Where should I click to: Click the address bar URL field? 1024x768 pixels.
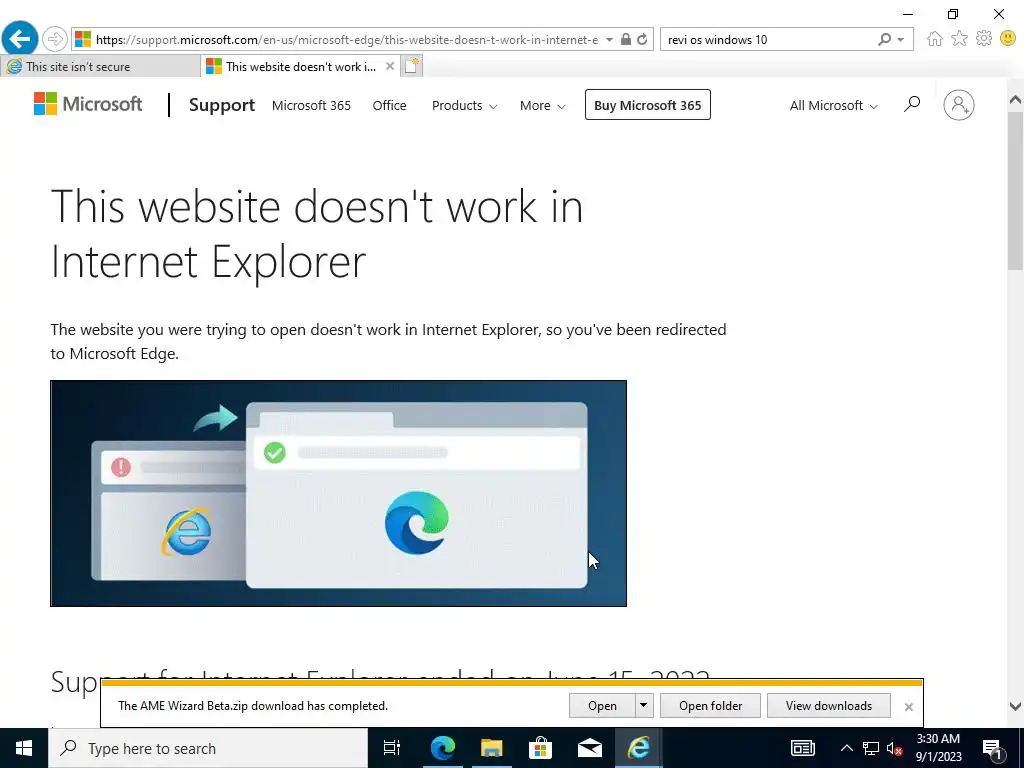coord(346,39)
